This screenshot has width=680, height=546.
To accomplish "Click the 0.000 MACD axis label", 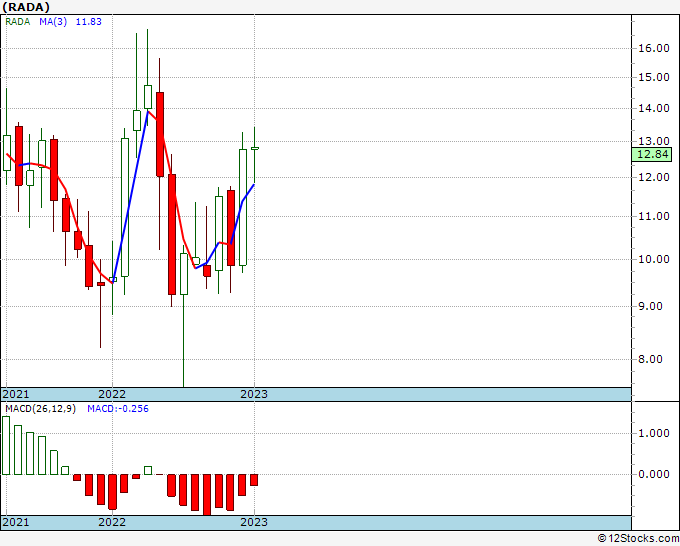I will coord(654,474).
